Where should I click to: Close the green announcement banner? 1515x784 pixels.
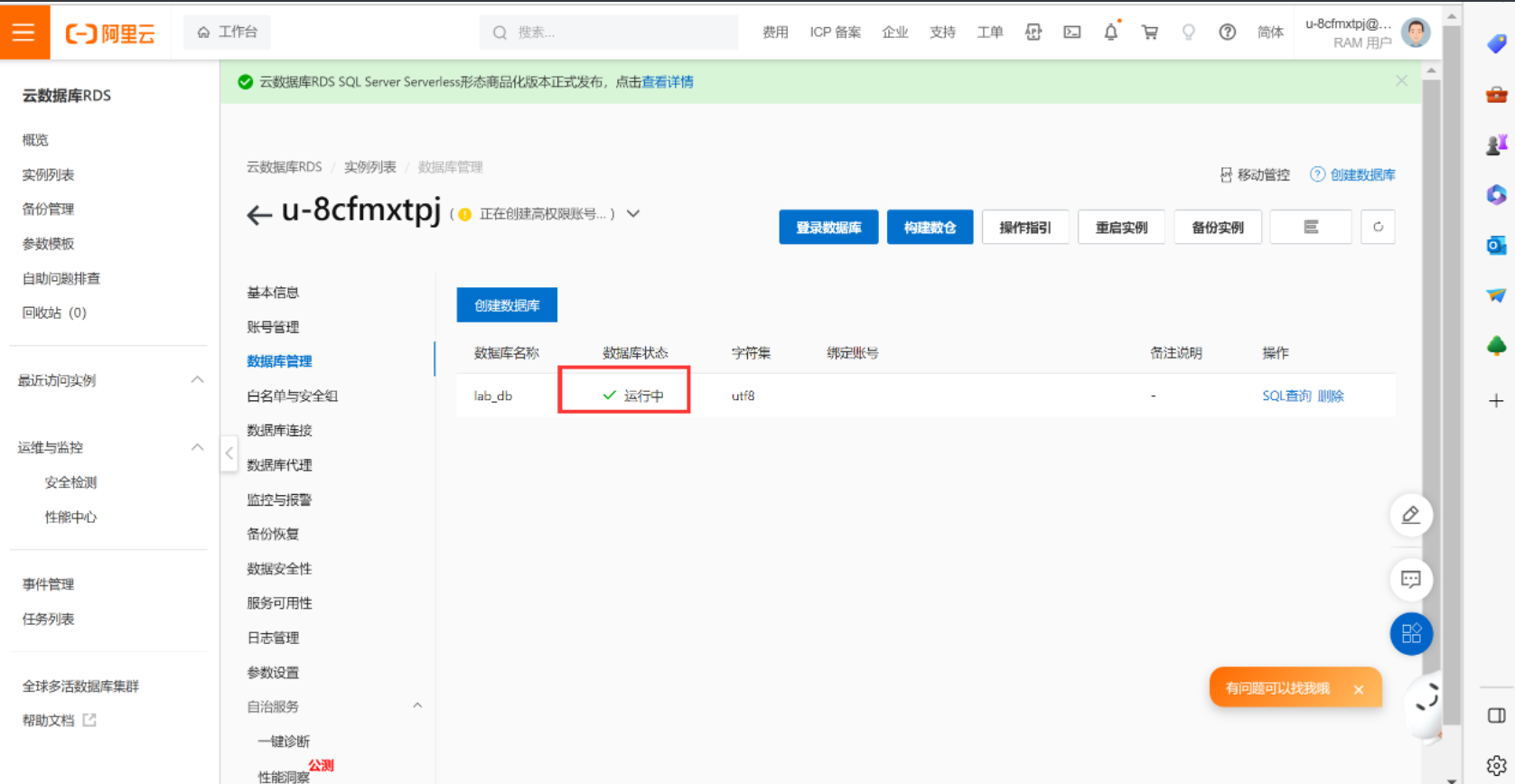point(1401,80)
